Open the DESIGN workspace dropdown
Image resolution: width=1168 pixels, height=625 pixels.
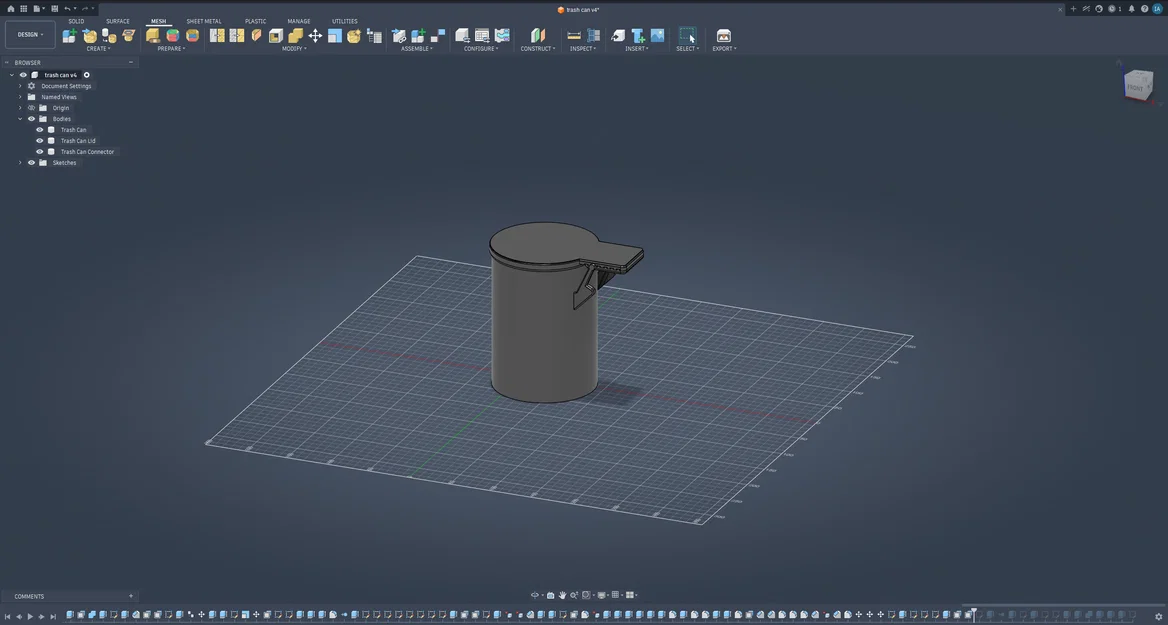[x=30, y=34]
